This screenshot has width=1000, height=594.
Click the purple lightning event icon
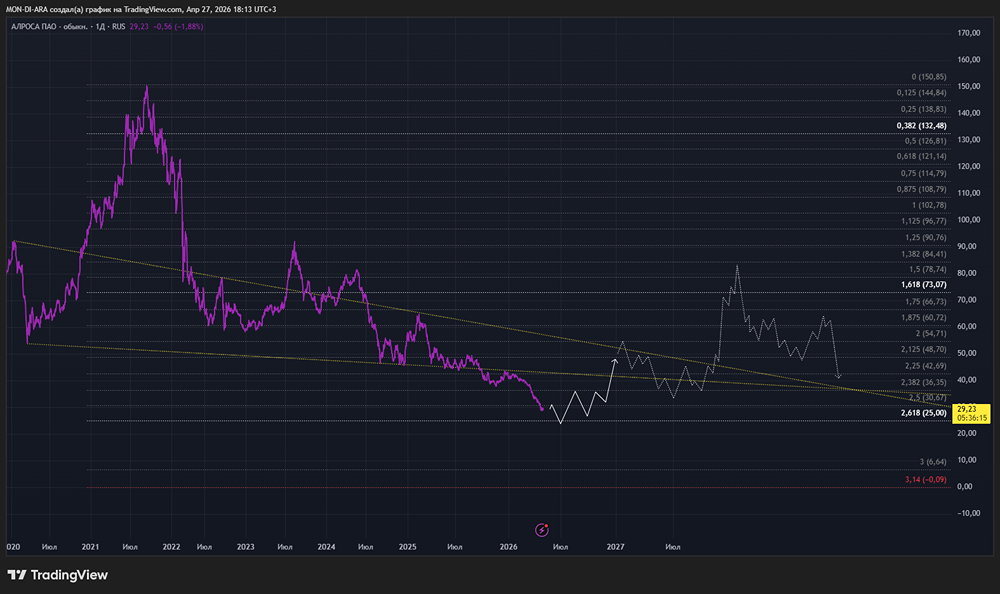(541, 530)
